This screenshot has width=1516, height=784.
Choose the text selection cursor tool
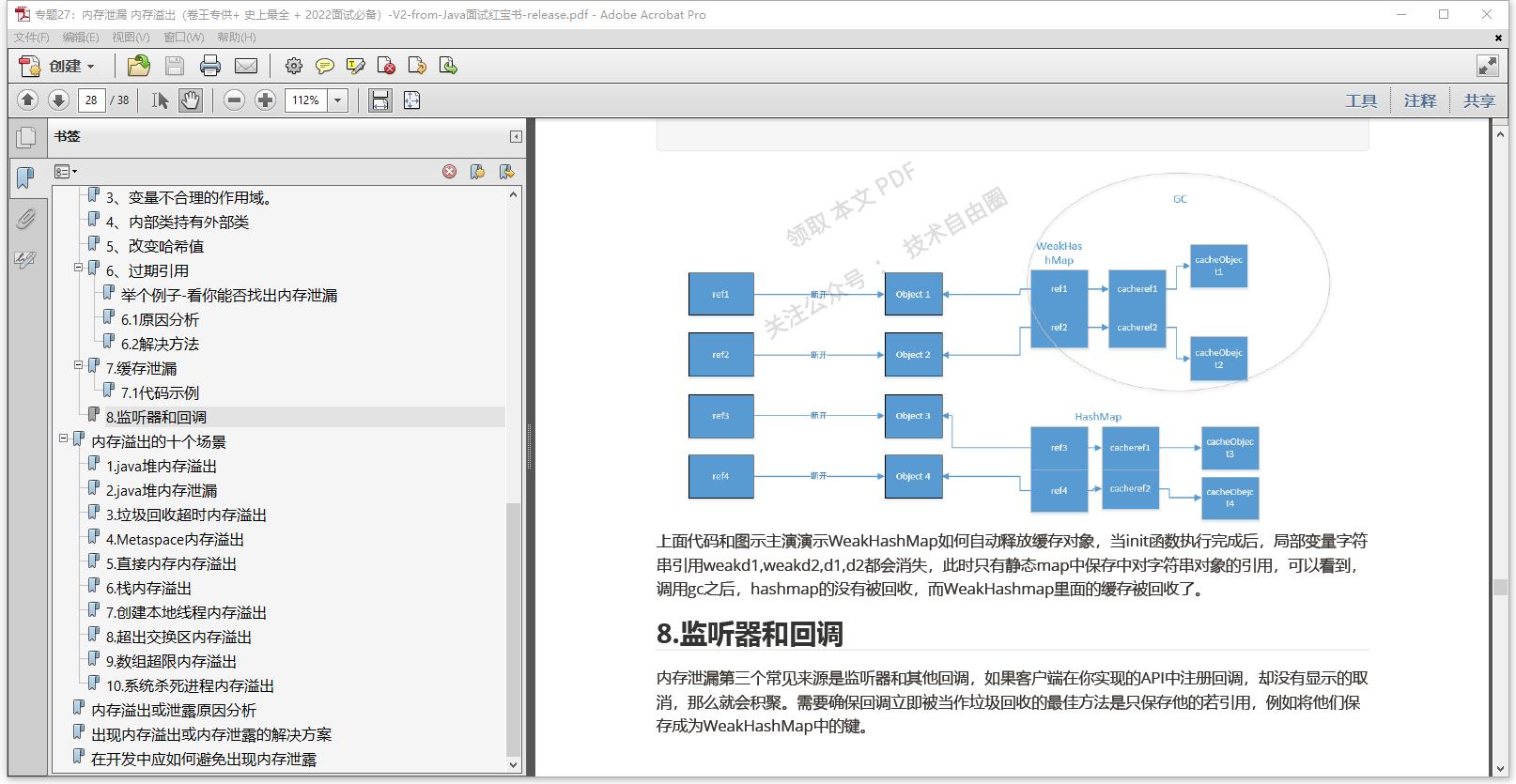click(x=160, y=100)
